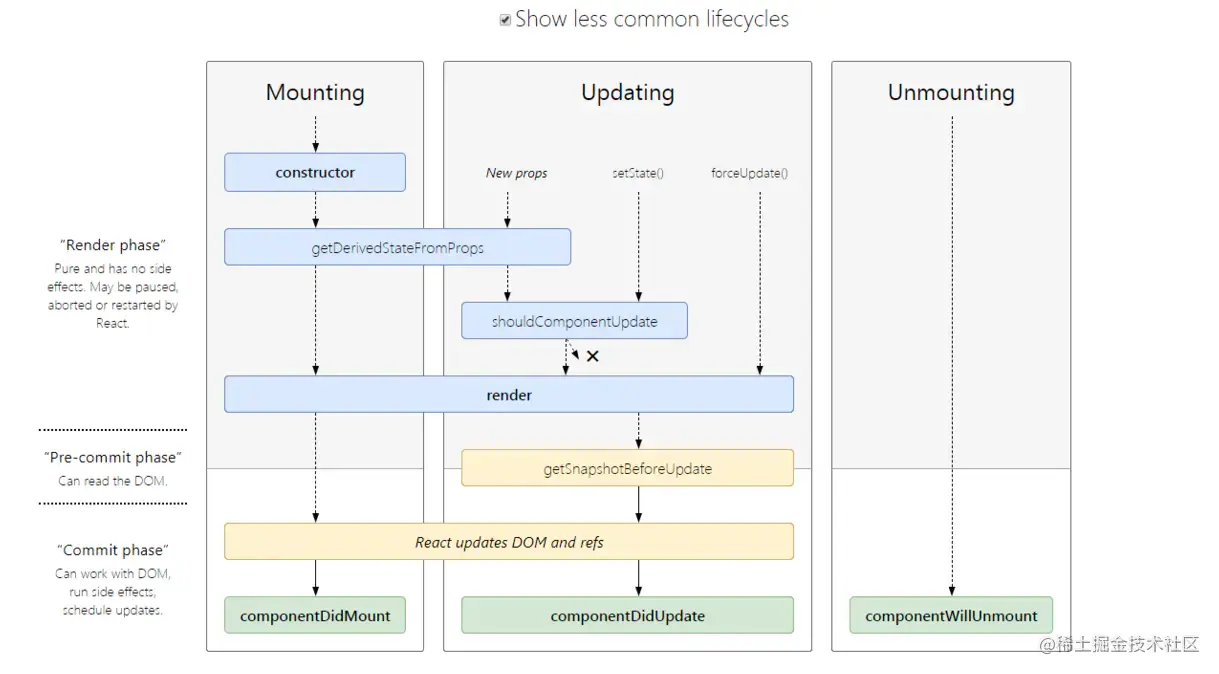Select the Mounting column heading
The width and height of the screenshot is (1219, 674).
pos(315,93)
